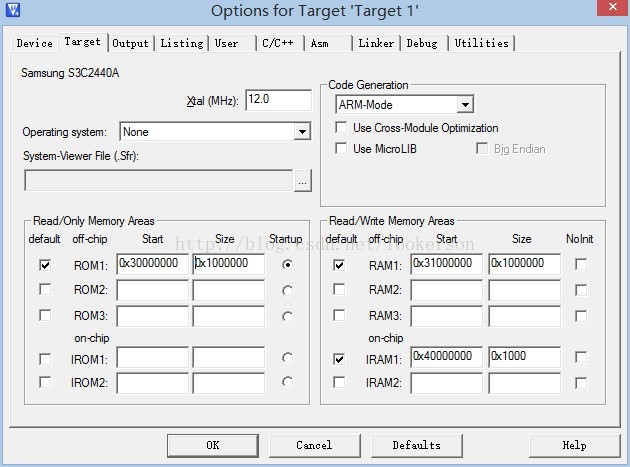The width and height of the screenshot is (630, 467).
Task: Check the IROM1 default checkbox
Action: click(45, 359)
